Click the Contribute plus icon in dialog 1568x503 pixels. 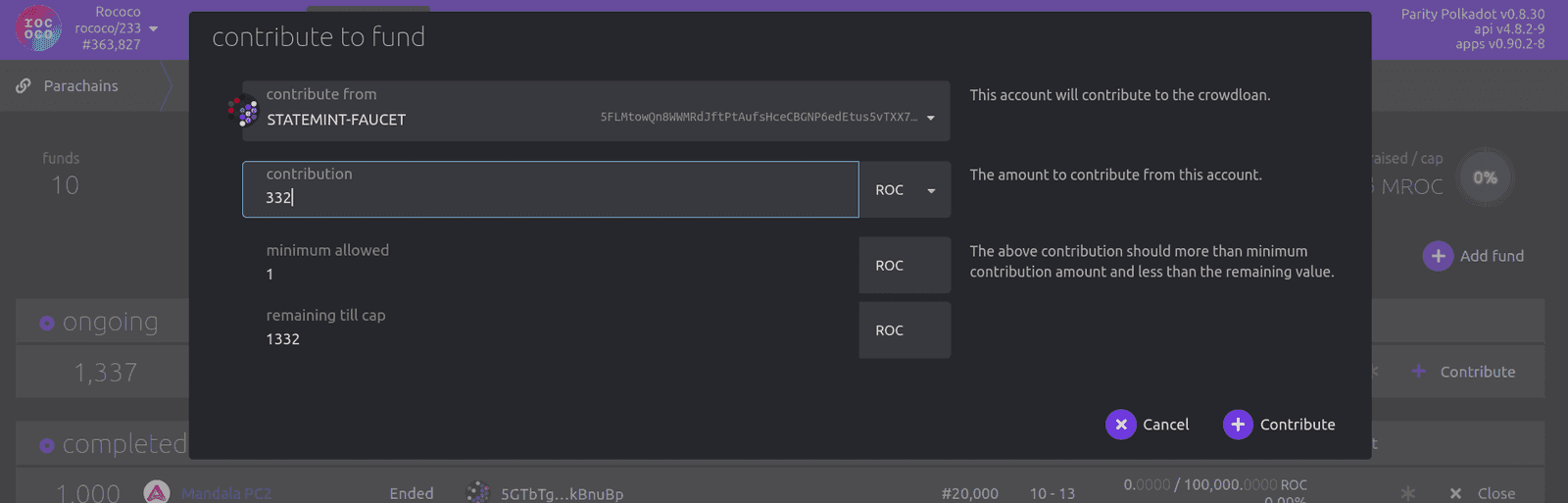1238,425
